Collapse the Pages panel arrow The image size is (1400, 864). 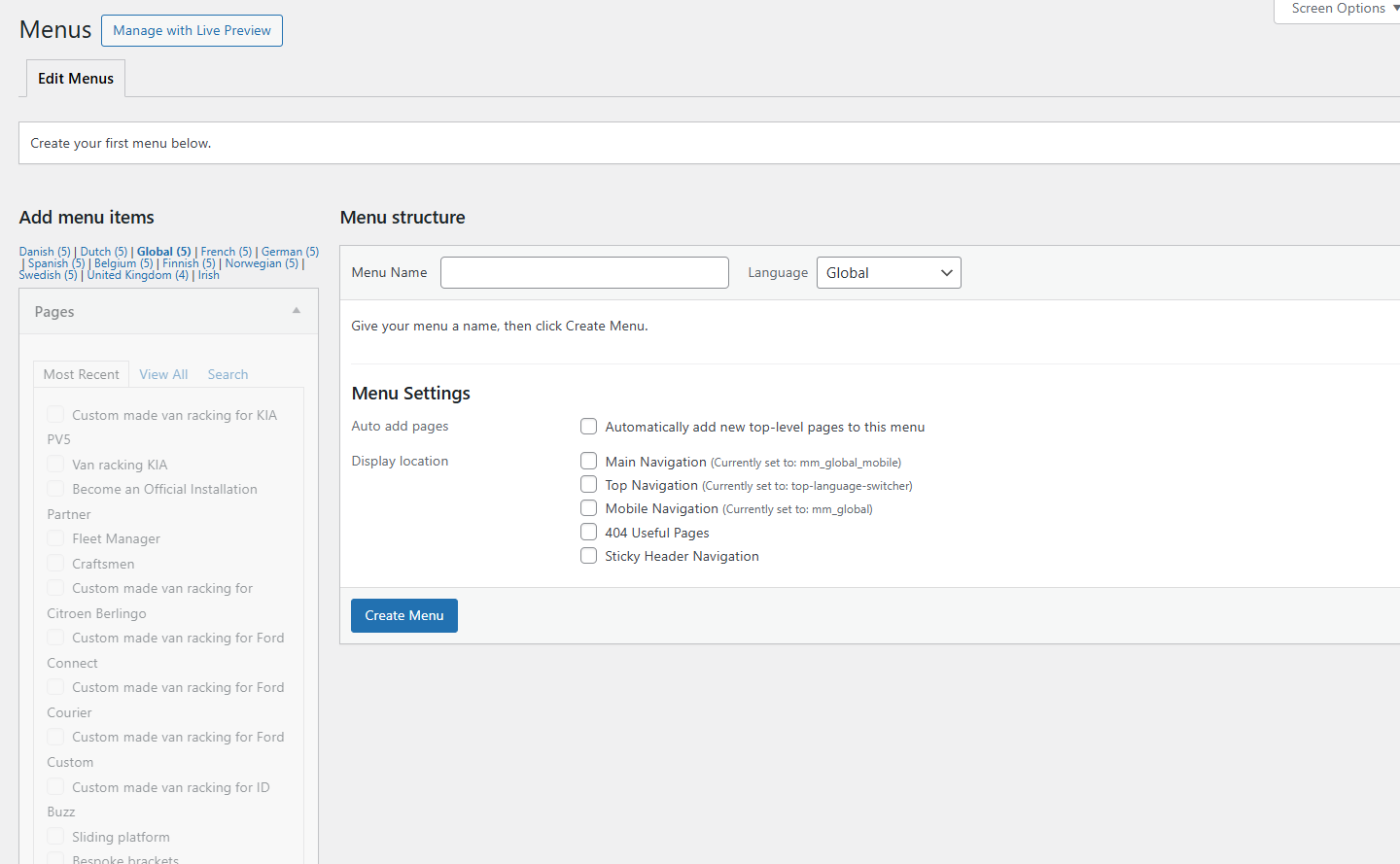297,311
